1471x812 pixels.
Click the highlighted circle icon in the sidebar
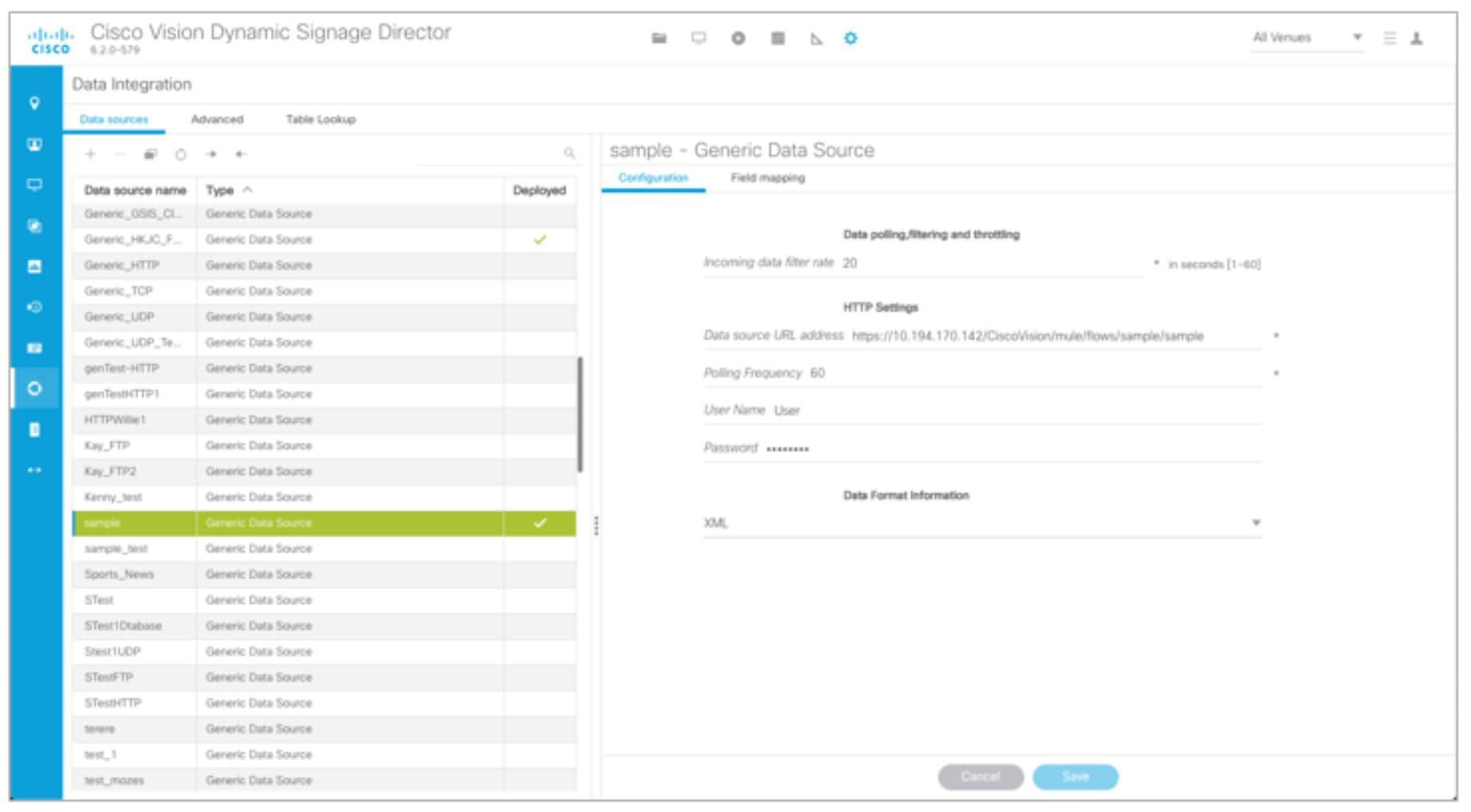34,388
